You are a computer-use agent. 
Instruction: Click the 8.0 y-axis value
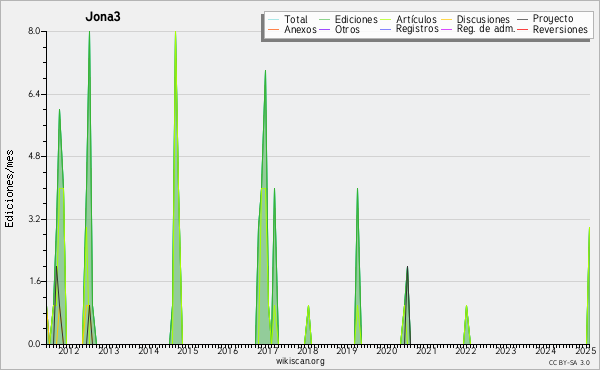(34, 31)
